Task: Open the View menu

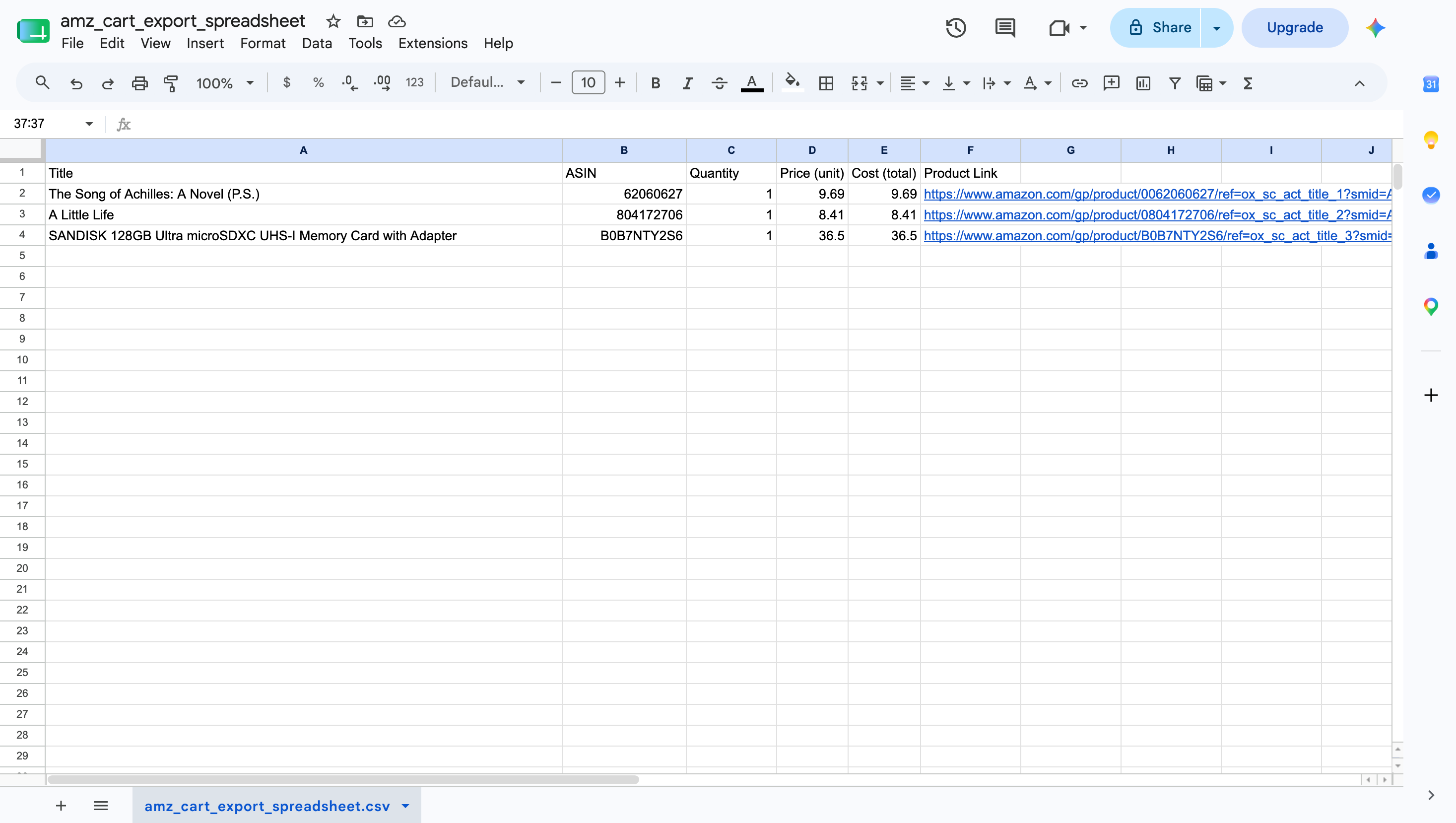Action: click(155, 44)
